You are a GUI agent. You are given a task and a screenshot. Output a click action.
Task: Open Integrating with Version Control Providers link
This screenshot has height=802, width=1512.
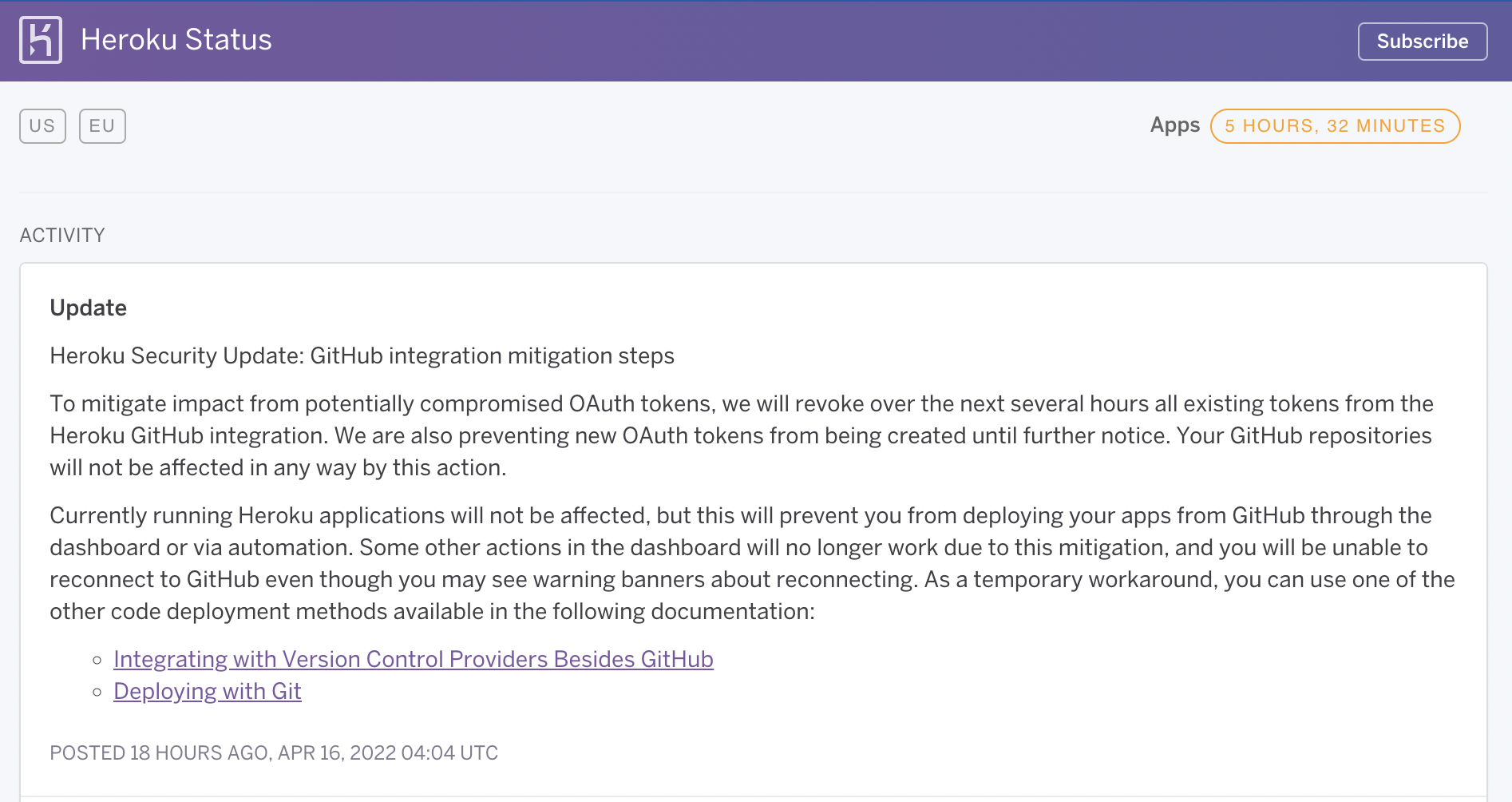point(414,659)
